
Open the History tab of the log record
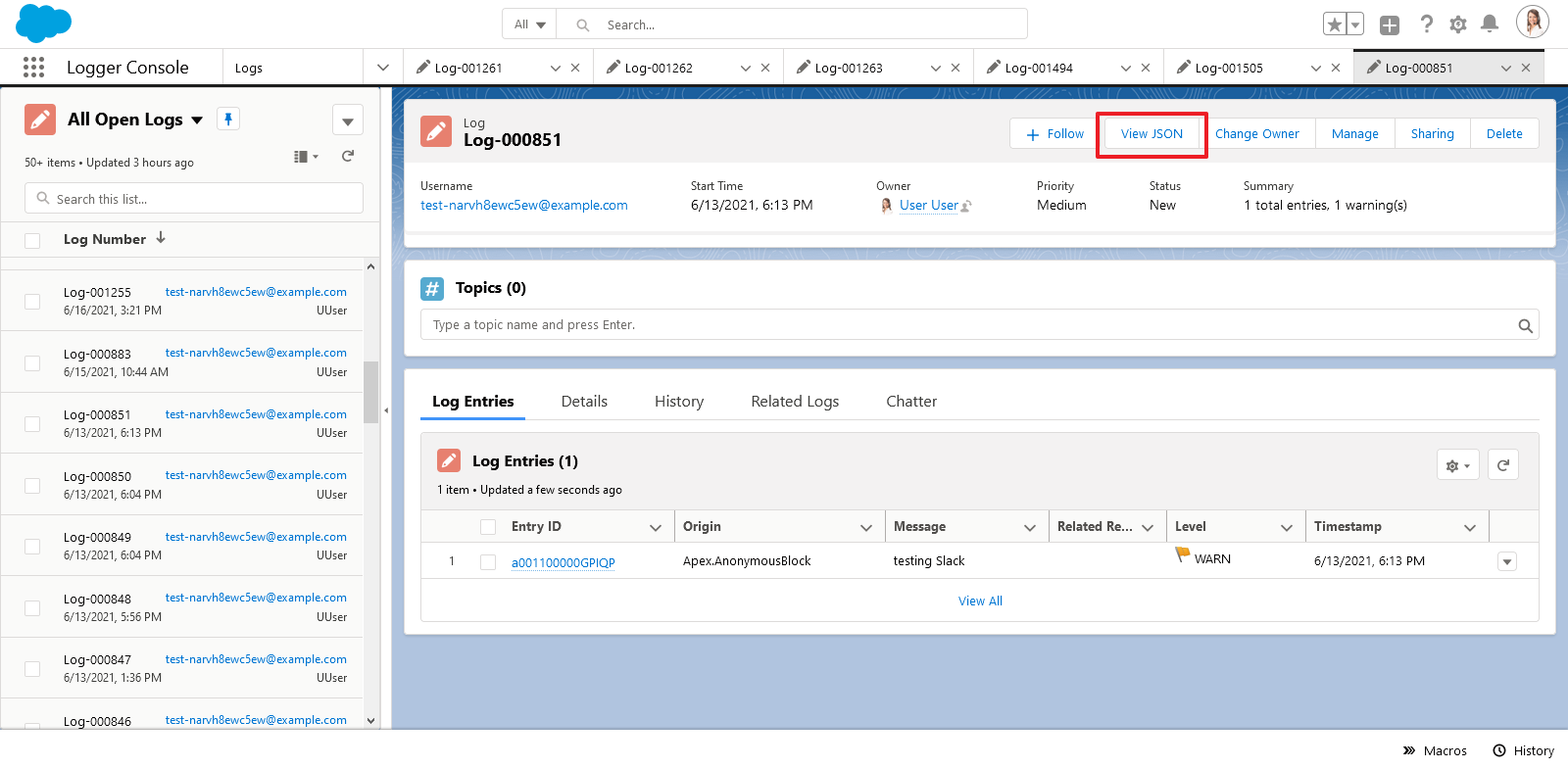point(679,402)
